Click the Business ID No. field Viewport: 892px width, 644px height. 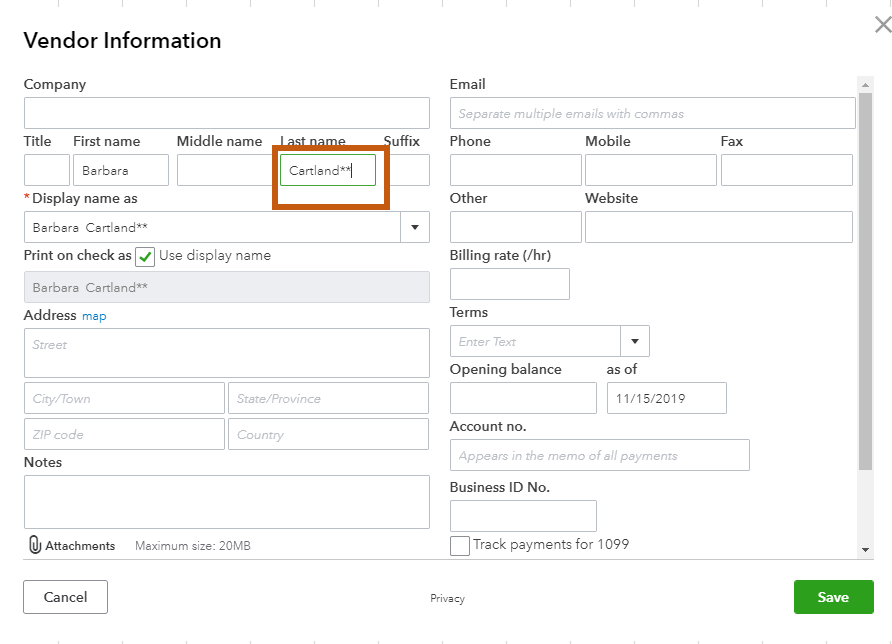[523, 516]
